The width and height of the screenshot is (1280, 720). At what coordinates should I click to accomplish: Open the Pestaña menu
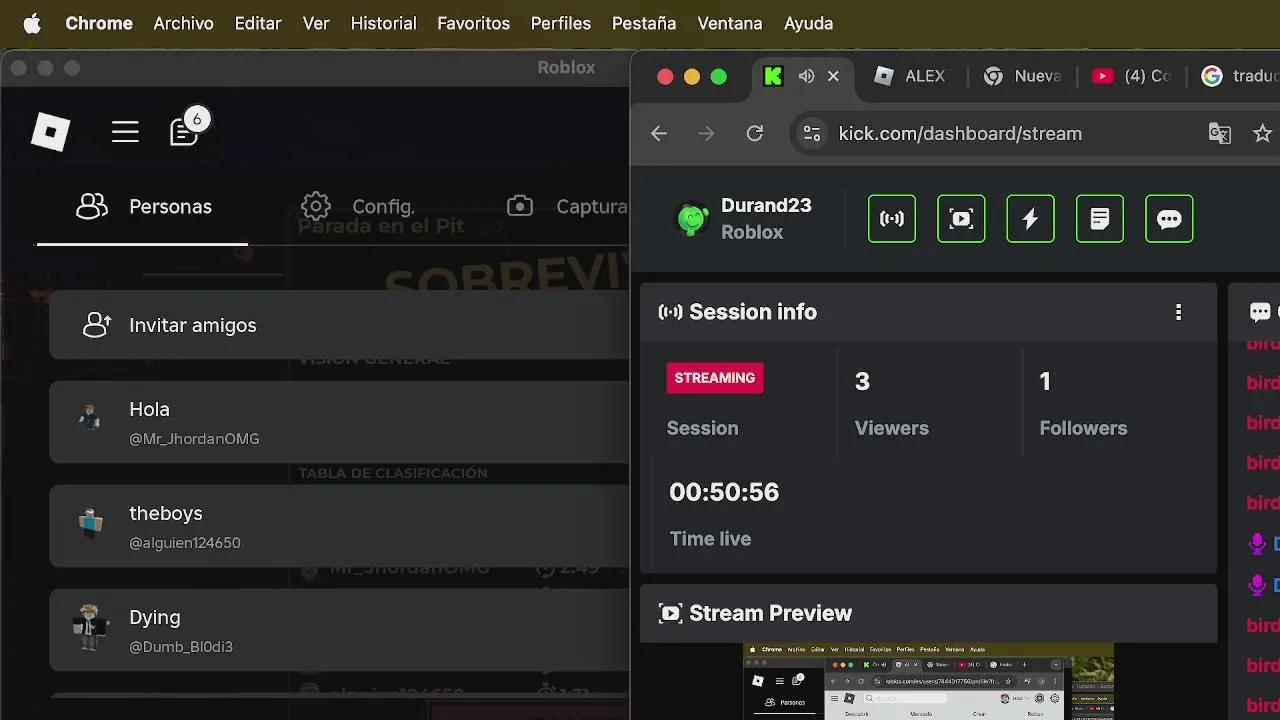[x=644, y=23]
